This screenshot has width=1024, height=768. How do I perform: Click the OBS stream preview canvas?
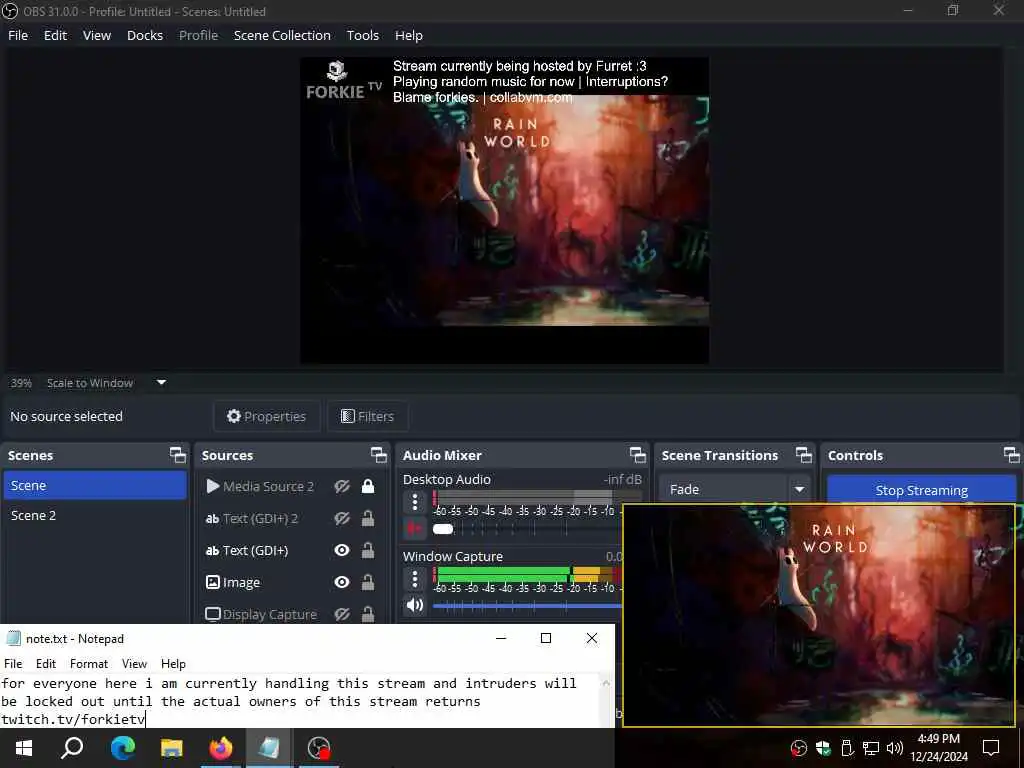504,210
